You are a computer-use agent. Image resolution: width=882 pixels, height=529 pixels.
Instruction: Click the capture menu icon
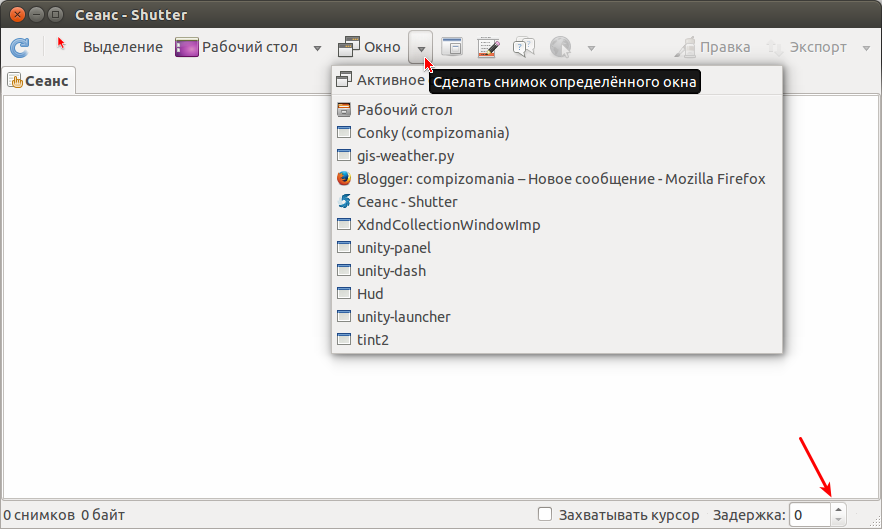coord(488,47)
